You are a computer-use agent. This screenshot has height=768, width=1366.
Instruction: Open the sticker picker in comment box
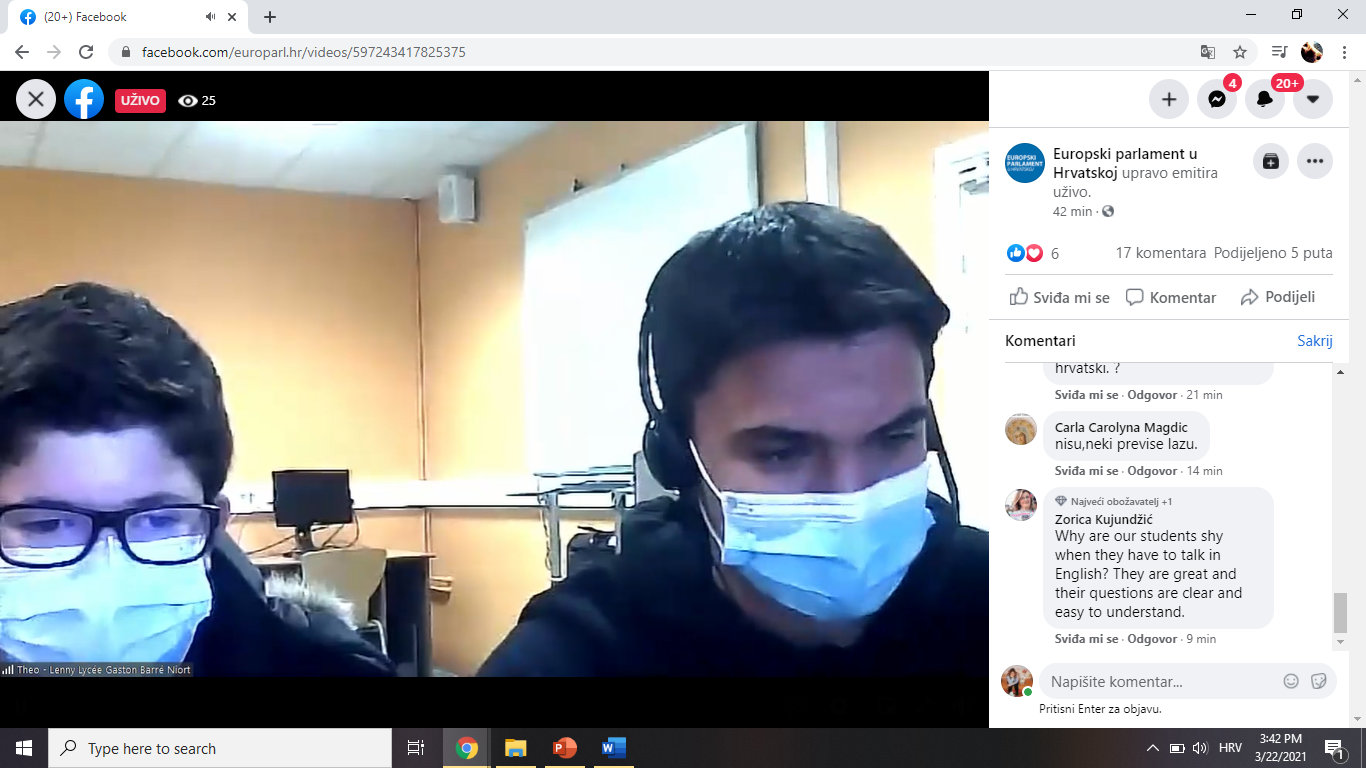coord(1319,681)
